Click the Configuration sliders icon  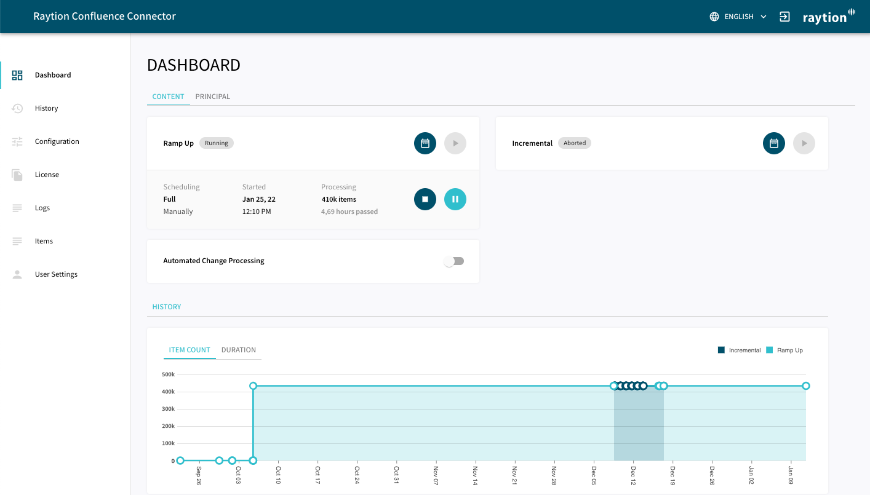click(17, 142)
